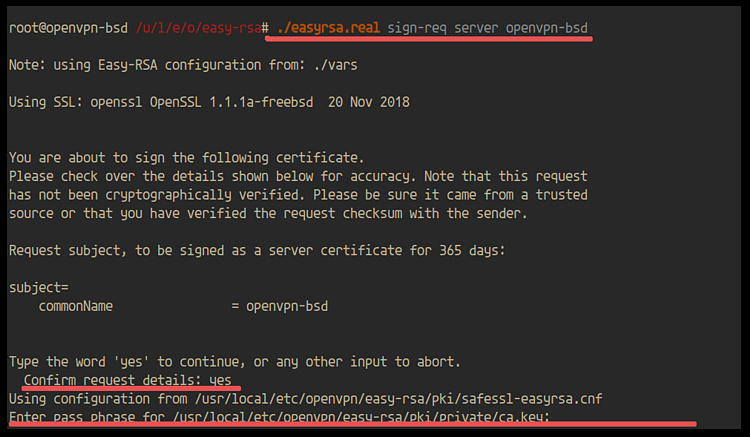Click the 'Please check over the details' line
The image size is (750, 437).
pyautogui.click(x=297, y=175)
